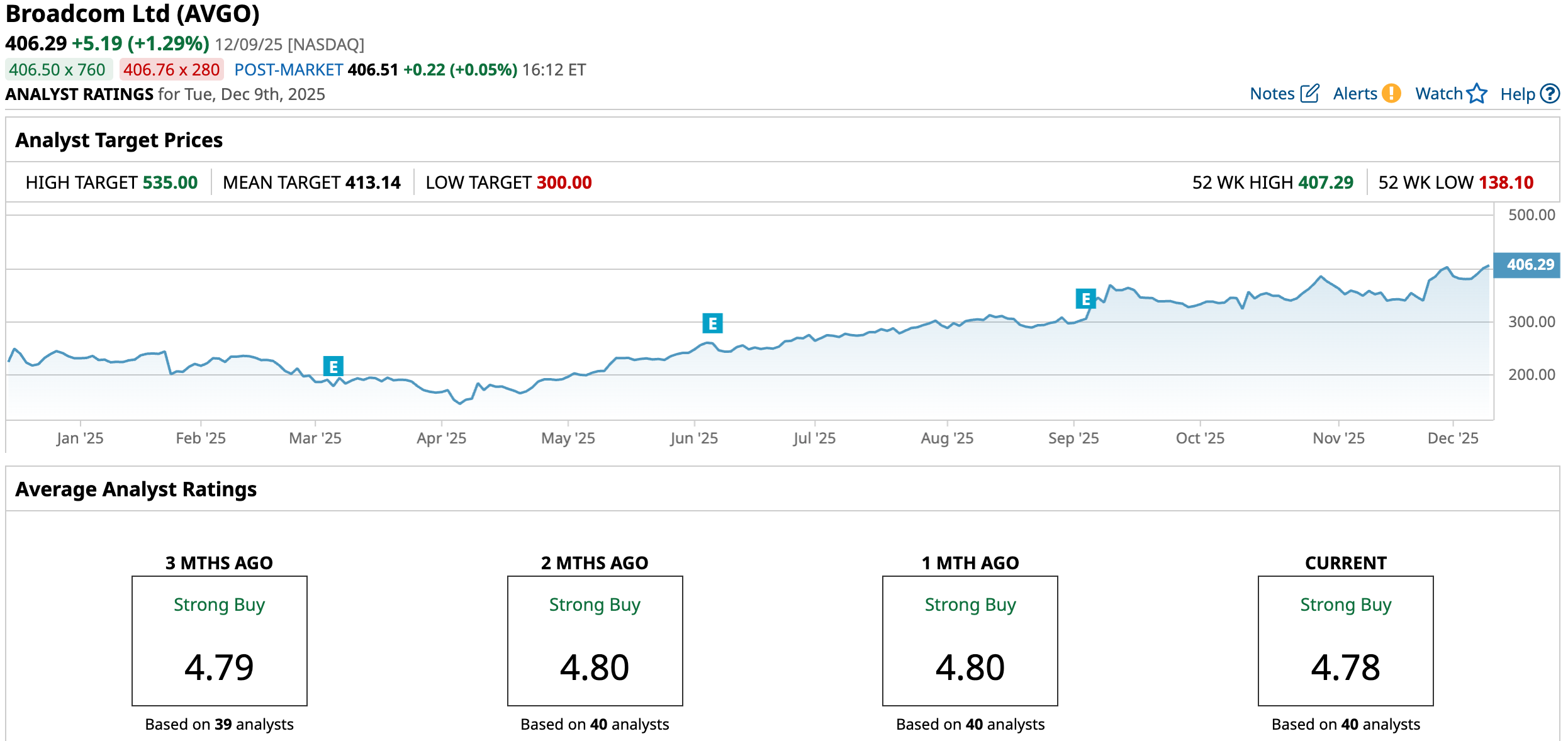The width and height of the screenshot is (1568, 741).
Task: Click the POST-MARKET label
Action: 289,70
